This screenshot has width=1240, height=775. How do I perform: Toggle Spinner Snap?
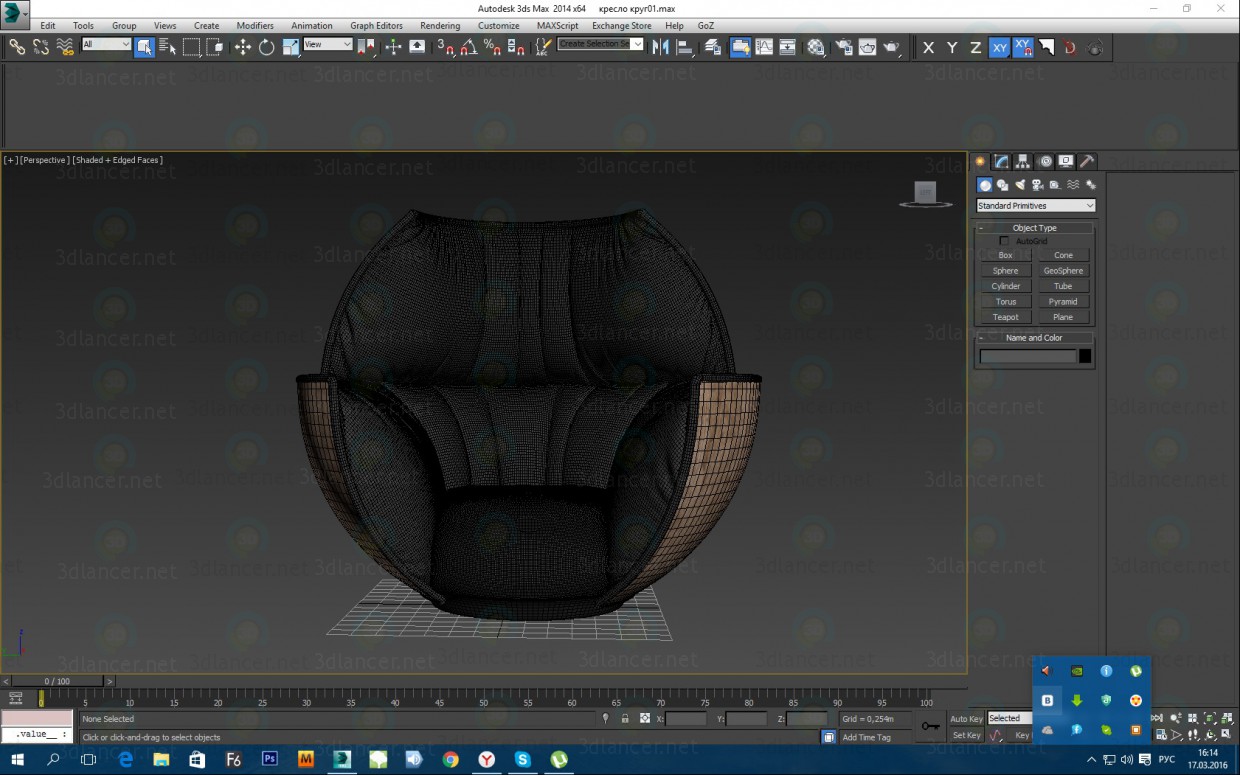pos(516,46)
